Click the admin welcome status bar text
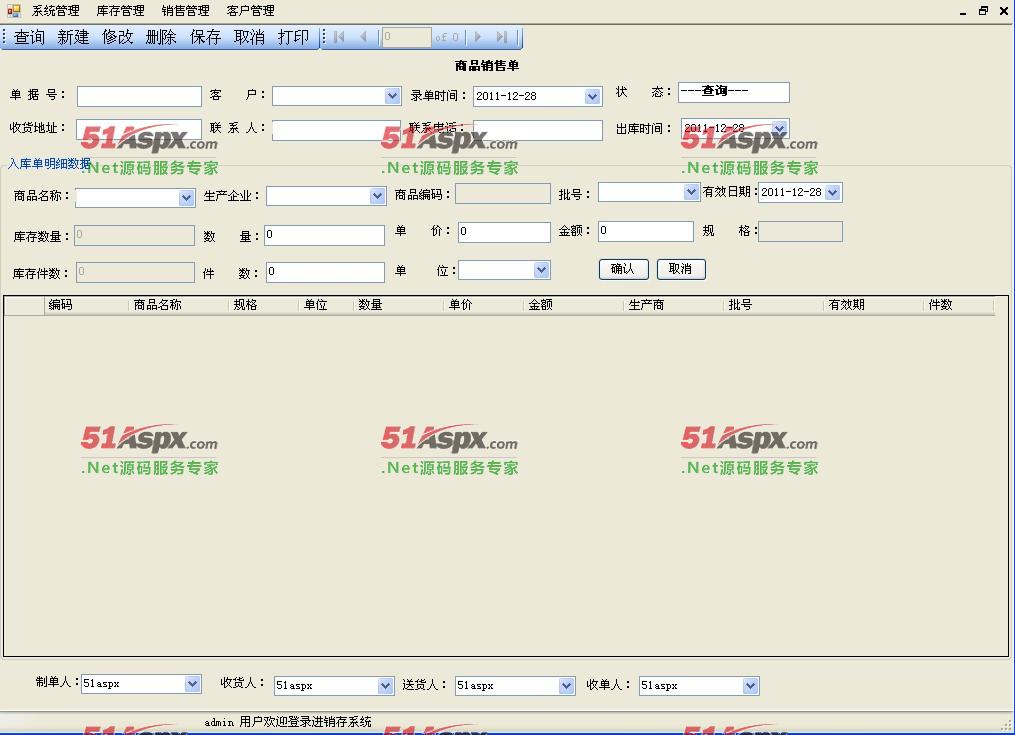 (288, 721)
